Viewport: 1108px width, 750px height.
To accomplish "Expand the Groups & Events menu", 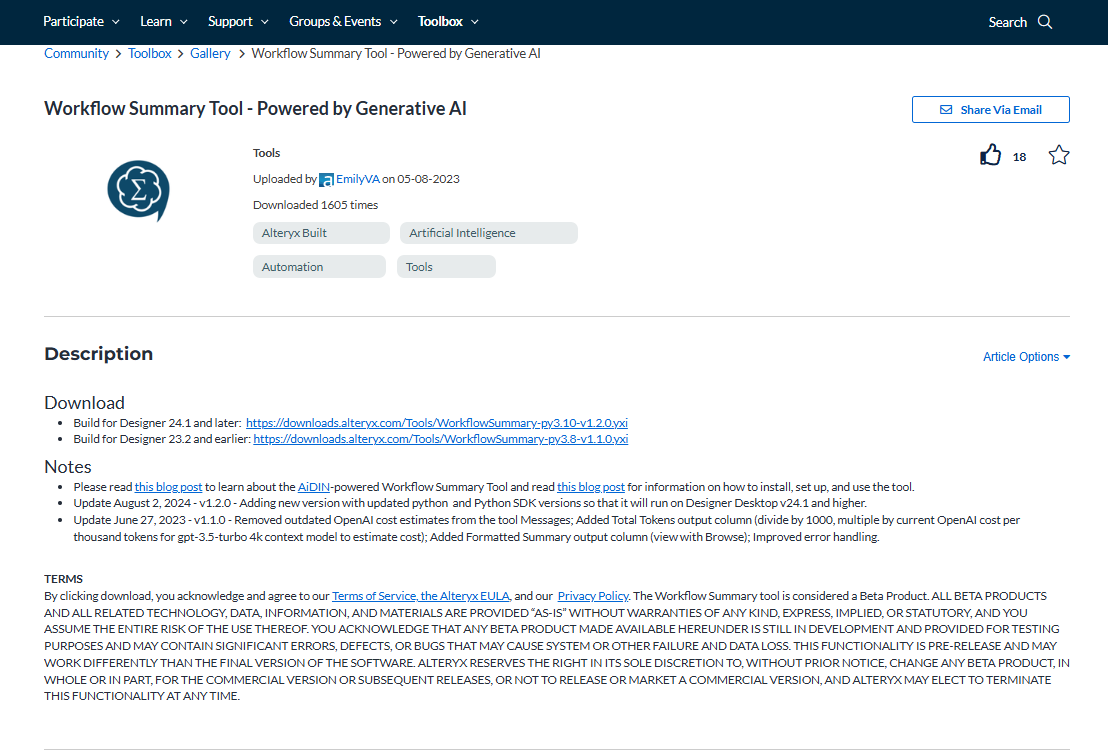I will point(343,22).
